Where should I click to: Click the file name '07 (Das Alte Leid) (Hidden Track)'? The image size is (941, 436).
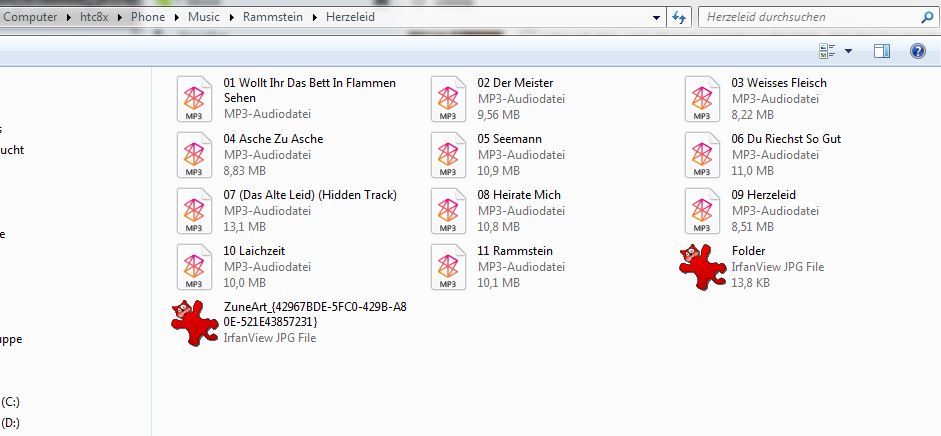[x=310, y=194]
